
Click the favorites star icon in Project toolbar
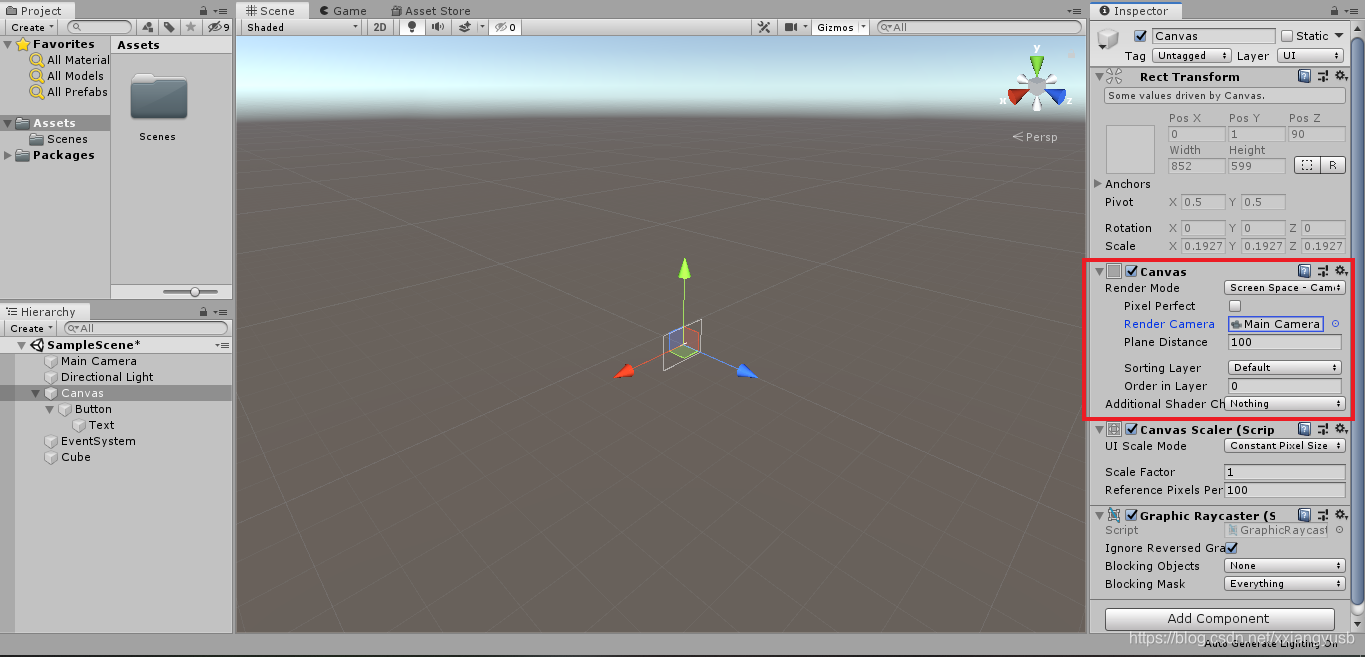pos(191,27)
